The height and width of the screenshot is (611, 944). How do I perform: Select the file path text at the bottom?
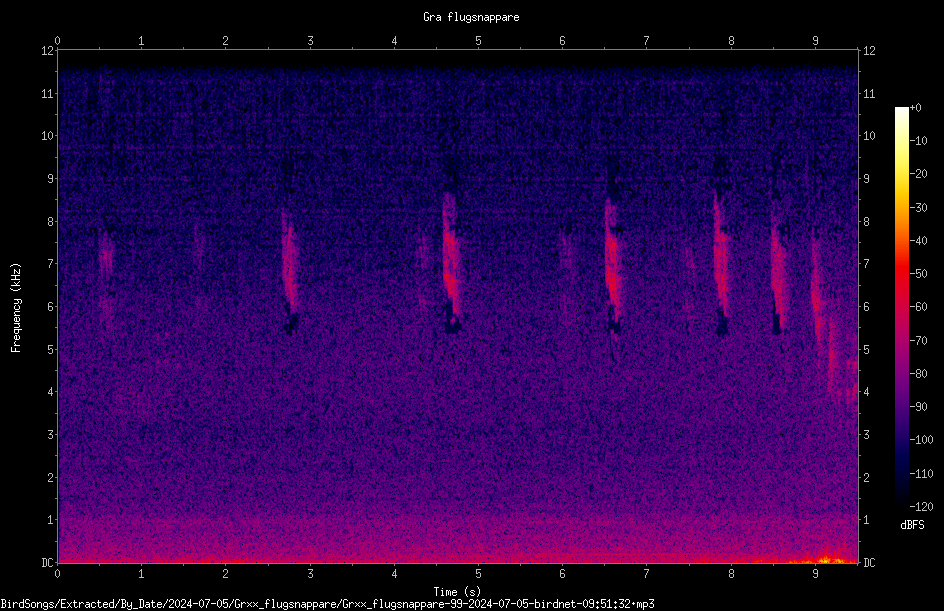[328, 604]
